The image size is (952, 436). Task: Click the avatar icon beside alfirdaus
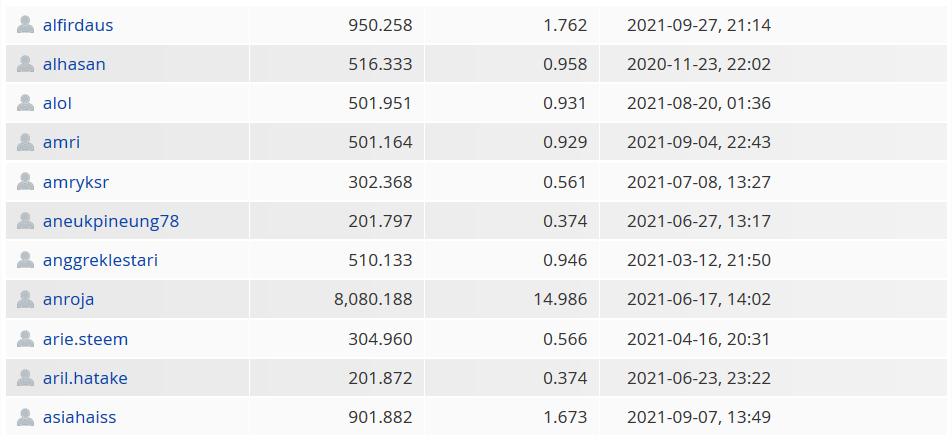click(26, 25)
